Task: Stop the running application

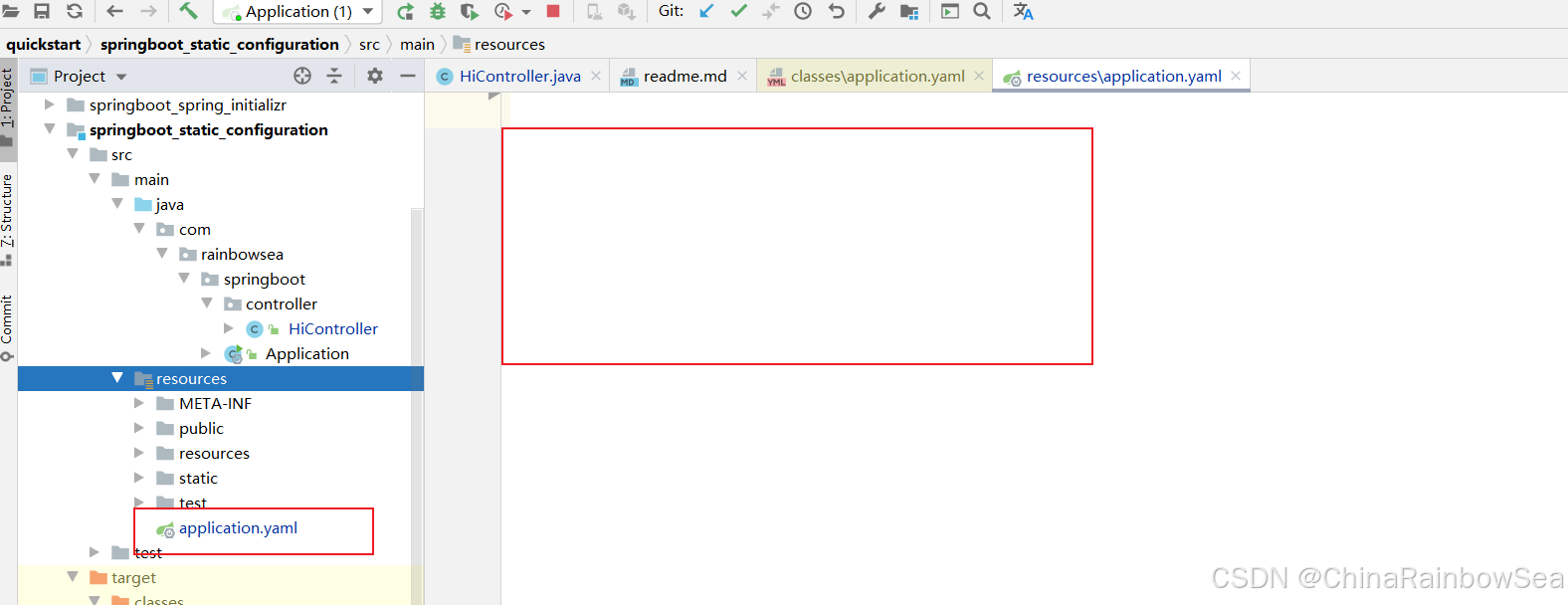Action: click(x=553, y=11)
